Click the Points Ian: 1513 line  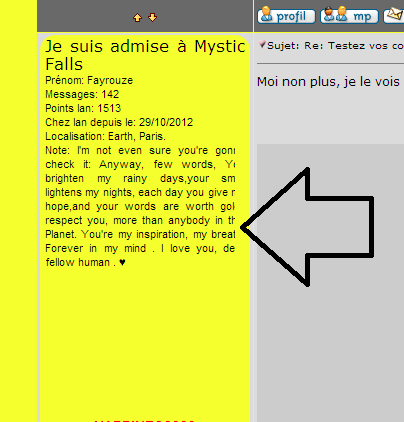(x=83, y=108)
